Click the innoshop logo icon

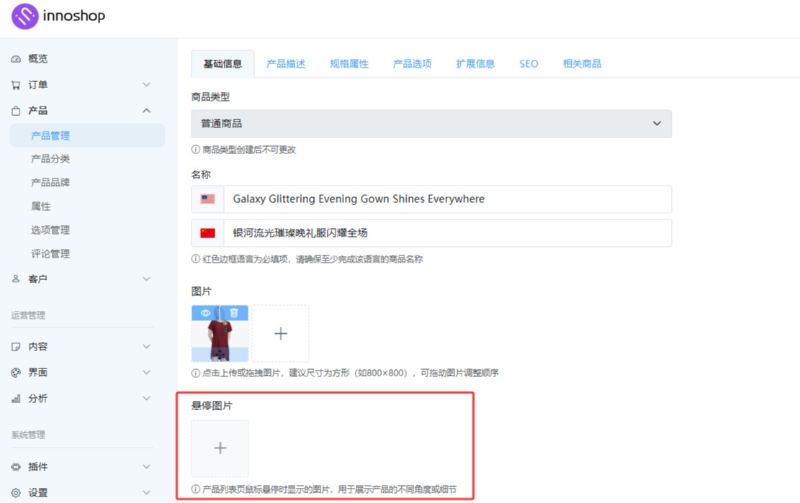tap(25, 17)
